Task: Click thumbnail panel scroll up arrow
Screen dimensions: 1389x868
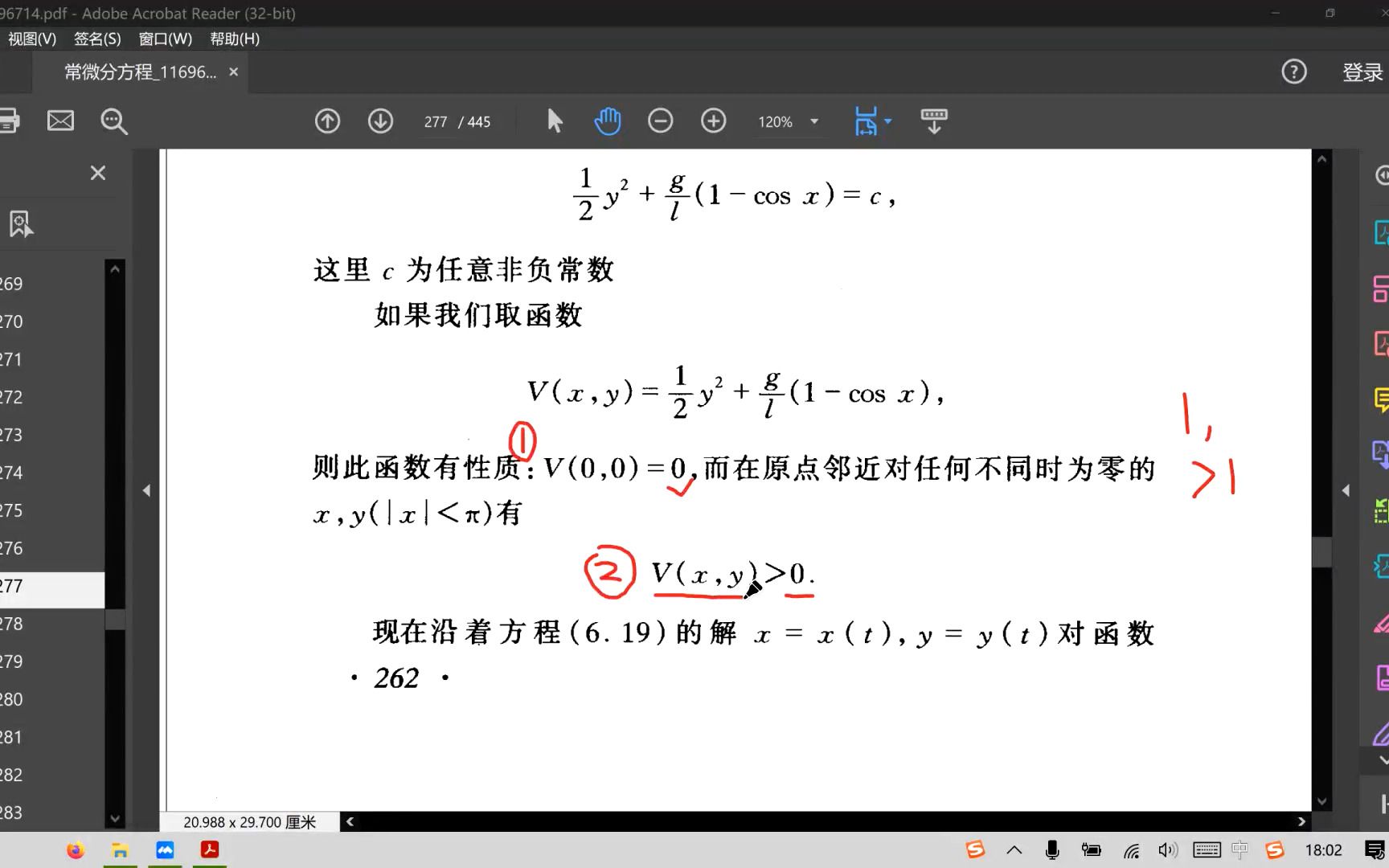Action: [115, 269]
